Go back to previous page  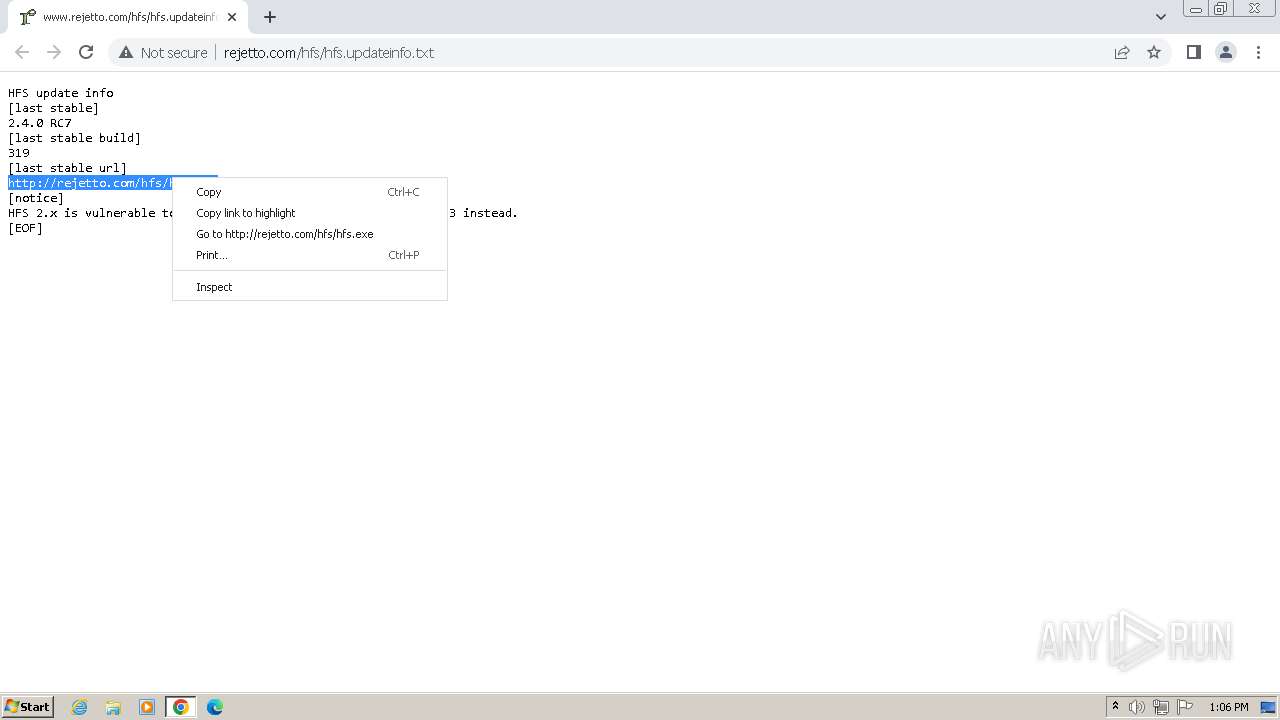(22, 52)
